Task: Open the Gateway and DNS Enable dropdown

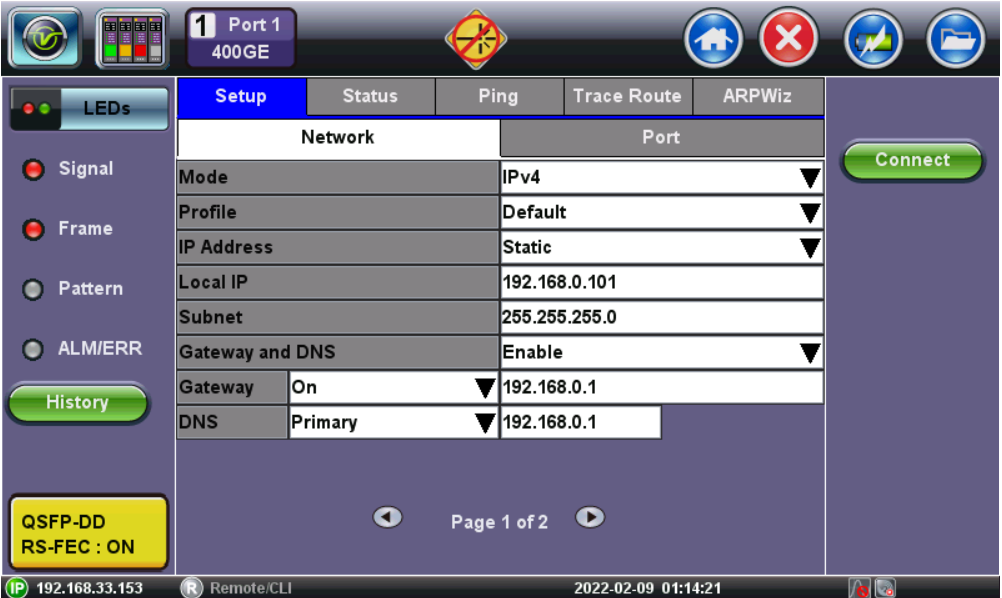Action: tap(661, 352)
